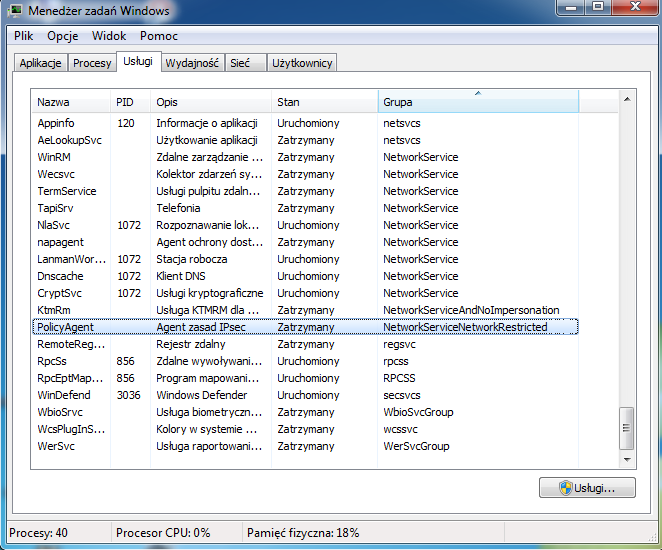The height and width of the screenshot is (550, 662).
Task: Select the WbioSrvc service row
Action: click(x=305, y=412)
